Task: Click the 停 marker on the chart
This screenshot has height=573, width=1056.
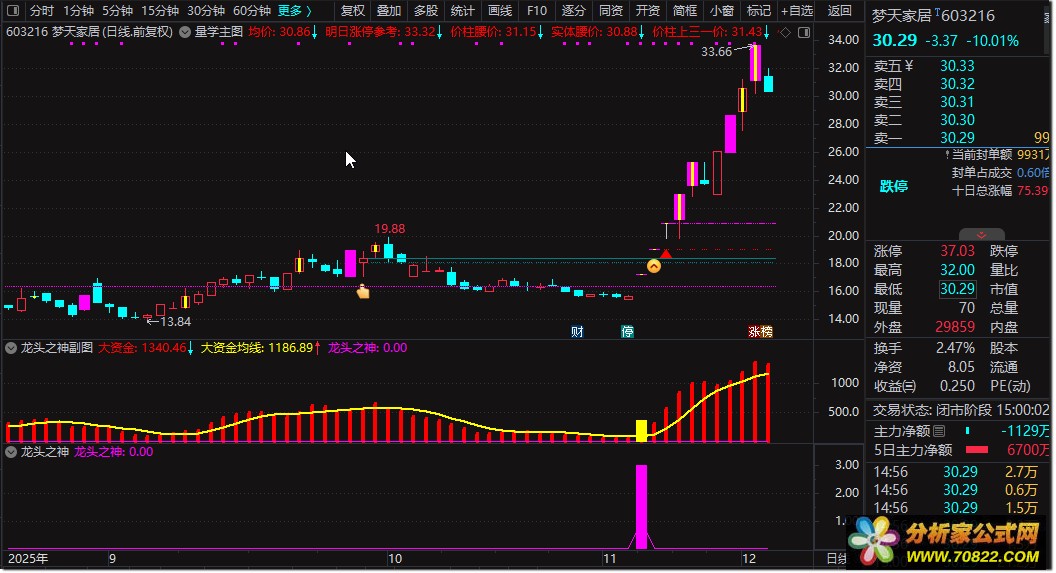Action: point(627,331)
